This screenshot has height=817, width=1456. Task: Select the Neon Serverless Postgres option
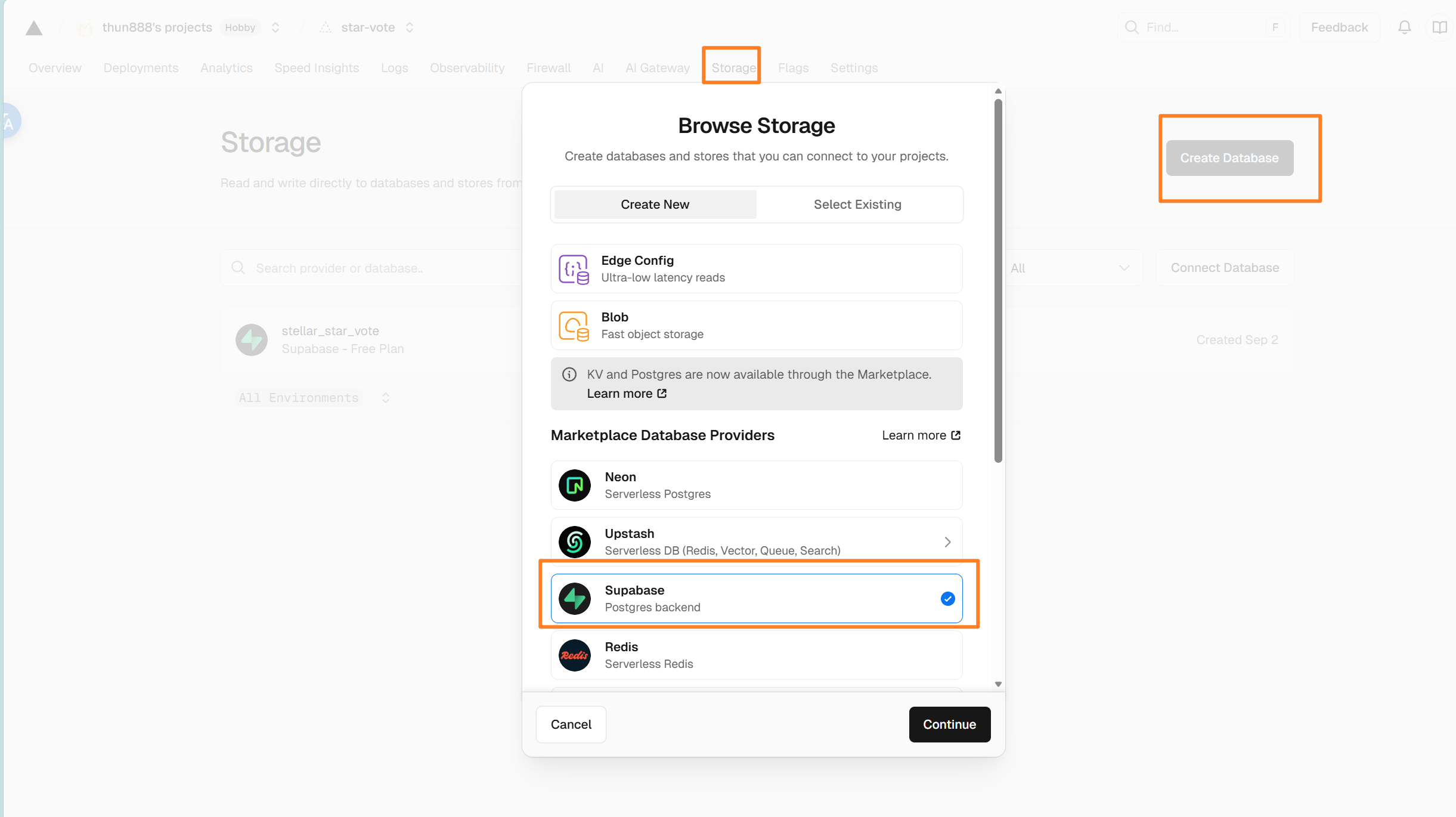pos(757,485)
